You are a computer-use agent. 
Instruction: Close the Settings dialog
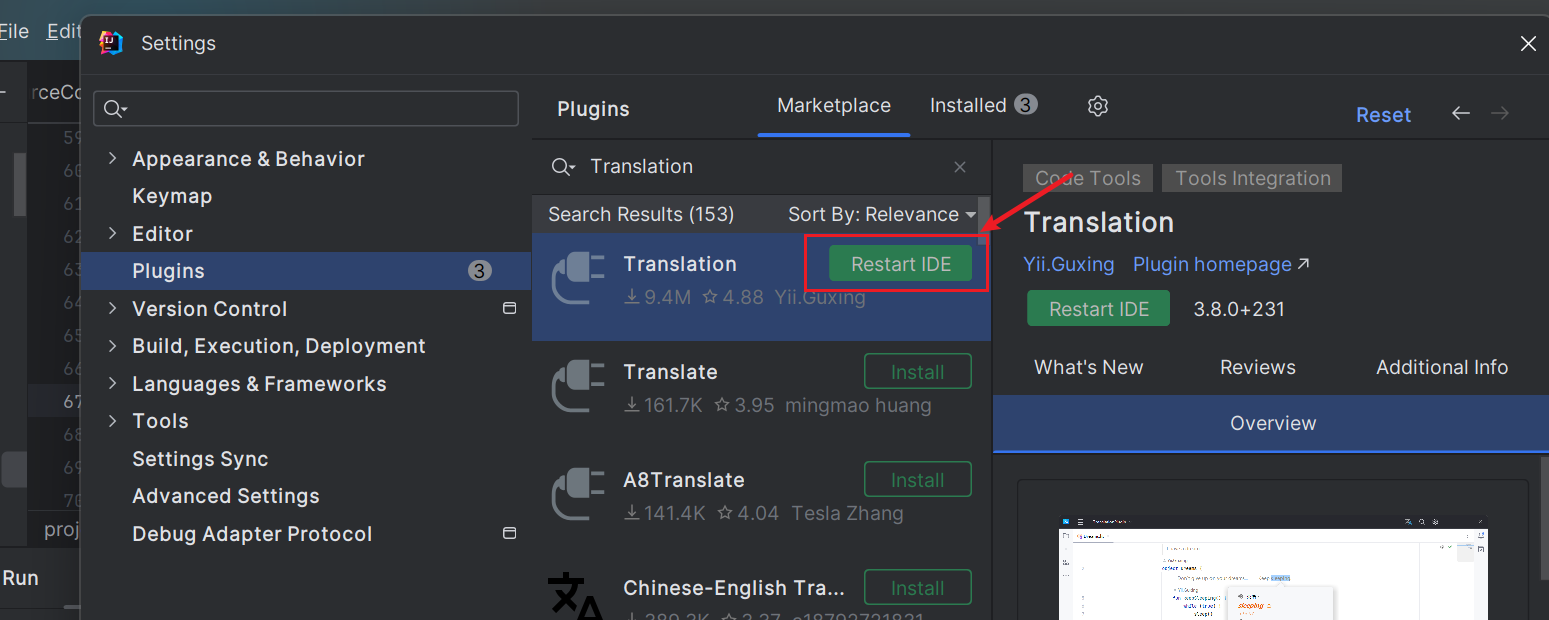(x=1528, y=44)
